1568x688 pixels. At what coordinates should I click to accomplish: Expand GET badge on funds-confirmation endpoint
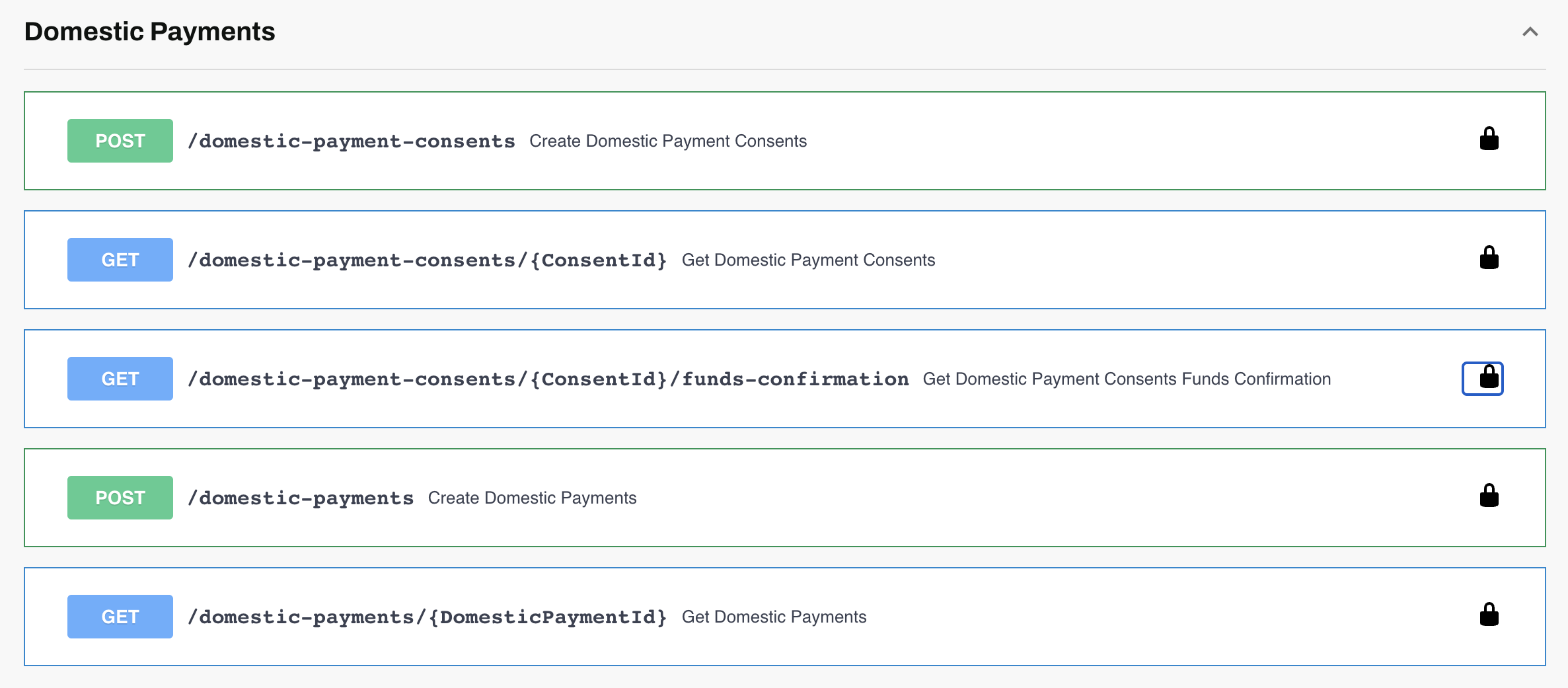coord(120,379)
